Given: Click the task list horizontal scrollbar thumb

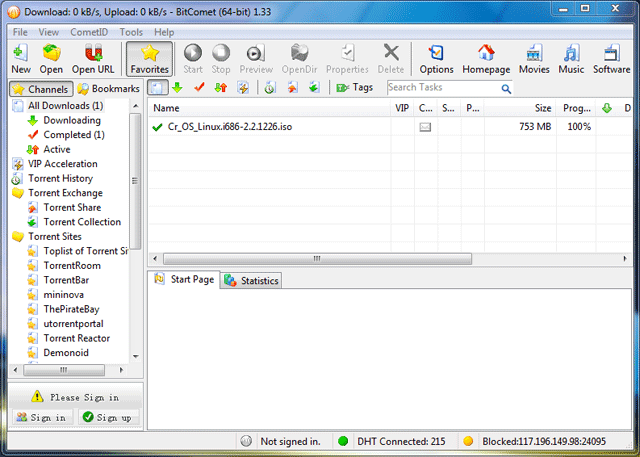Looking at the screenshot, I should [x=318, y=259].
